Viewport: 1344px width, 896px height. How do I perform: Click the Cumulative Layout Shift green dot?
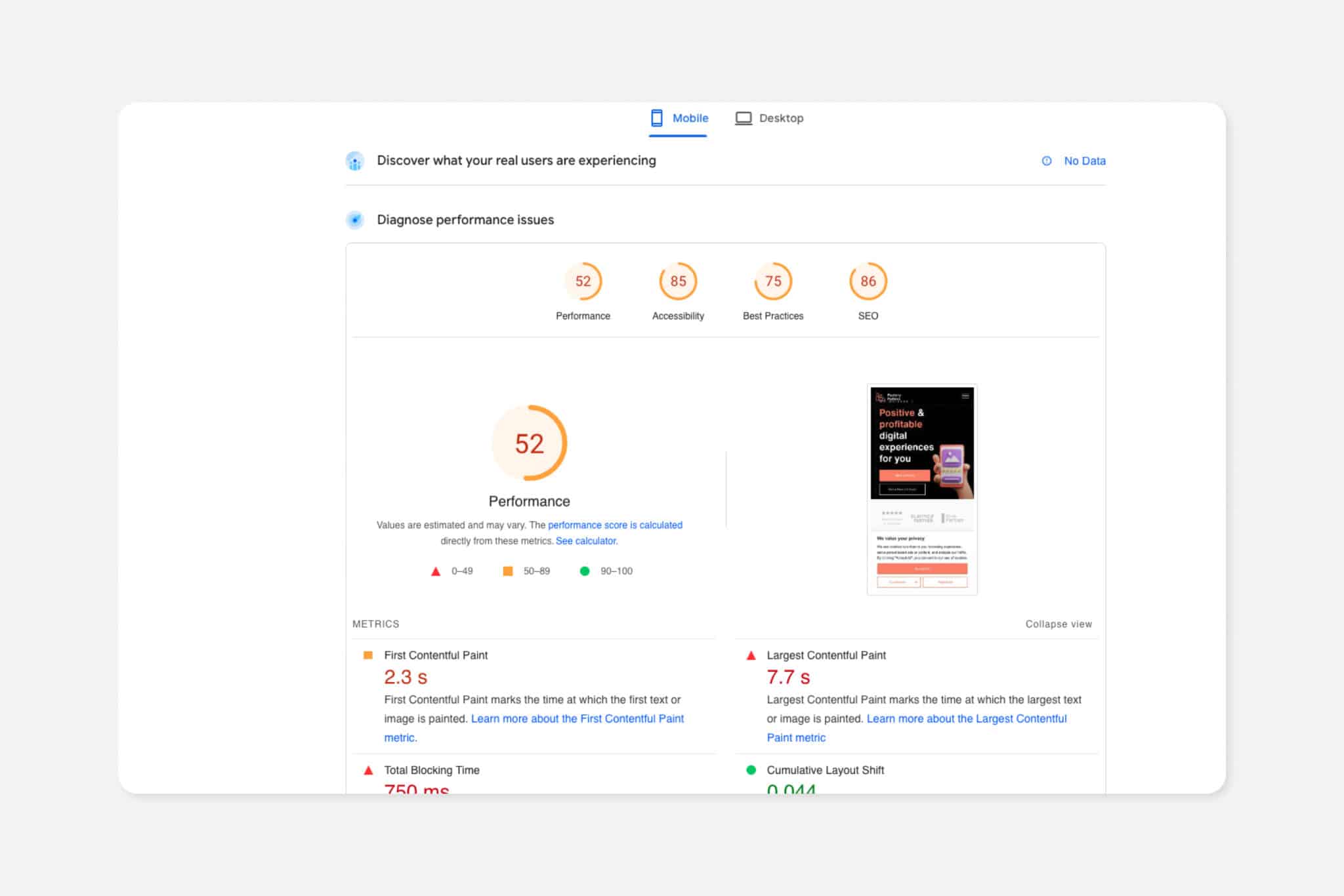tap(751, 770)
